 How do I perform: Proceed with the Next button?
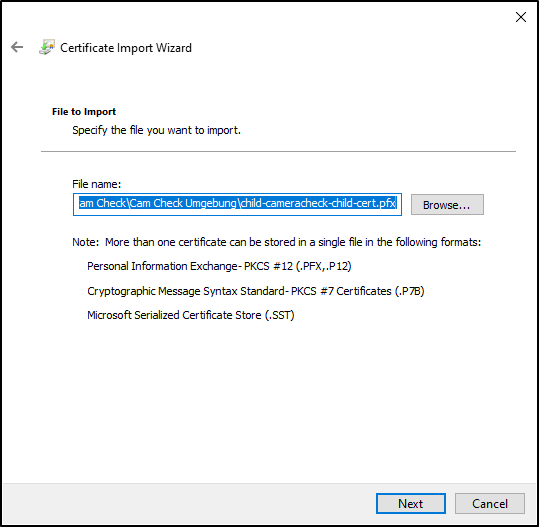[410, 504]
